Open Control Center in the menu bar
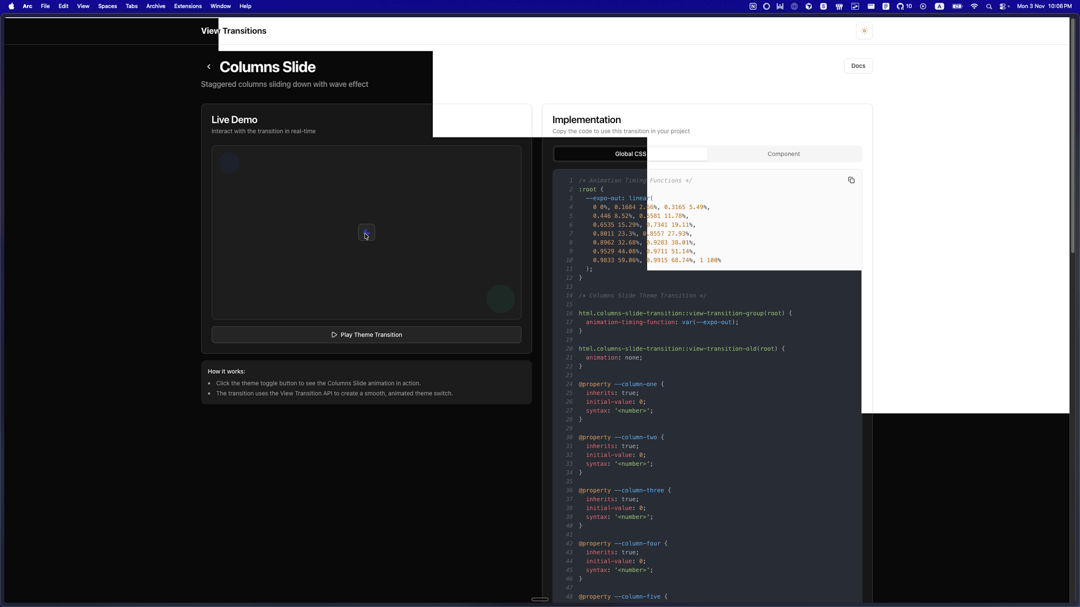Screen dimensions: 1080x607 coord(1004,6)
